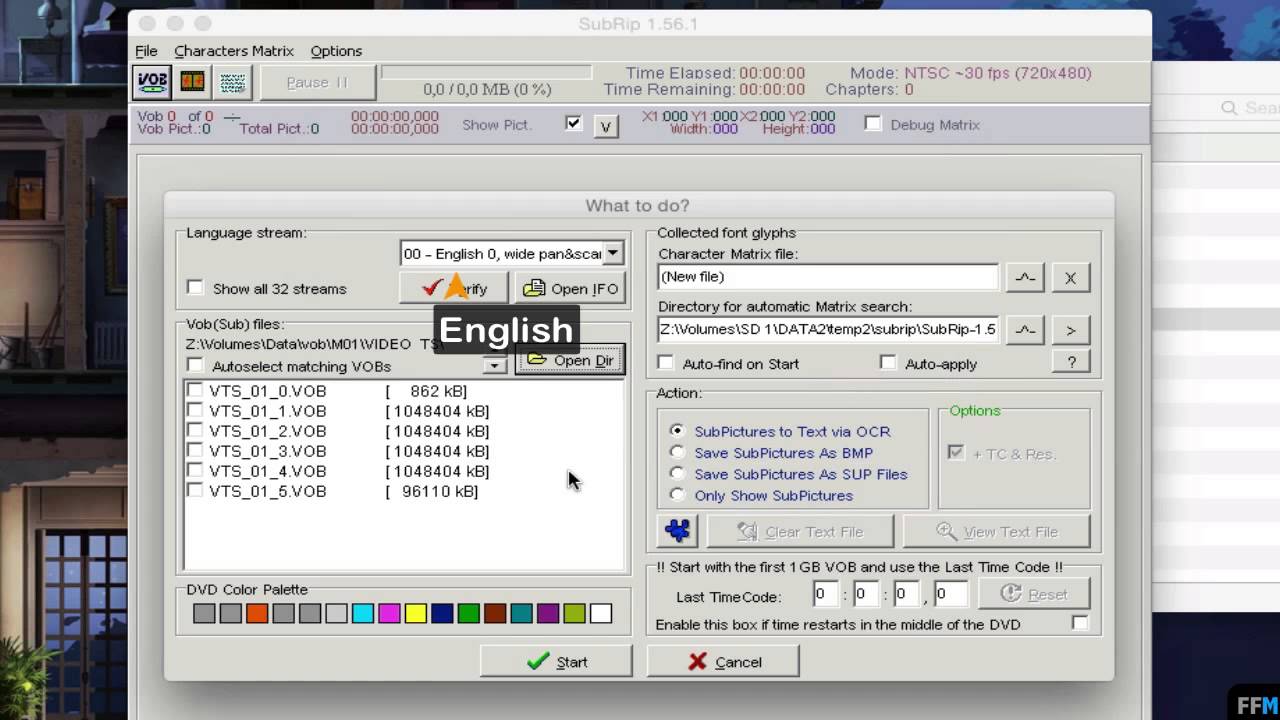Select SubPictures to Text via OCR
Screen dimensions: 1280x720
point(677,431)
